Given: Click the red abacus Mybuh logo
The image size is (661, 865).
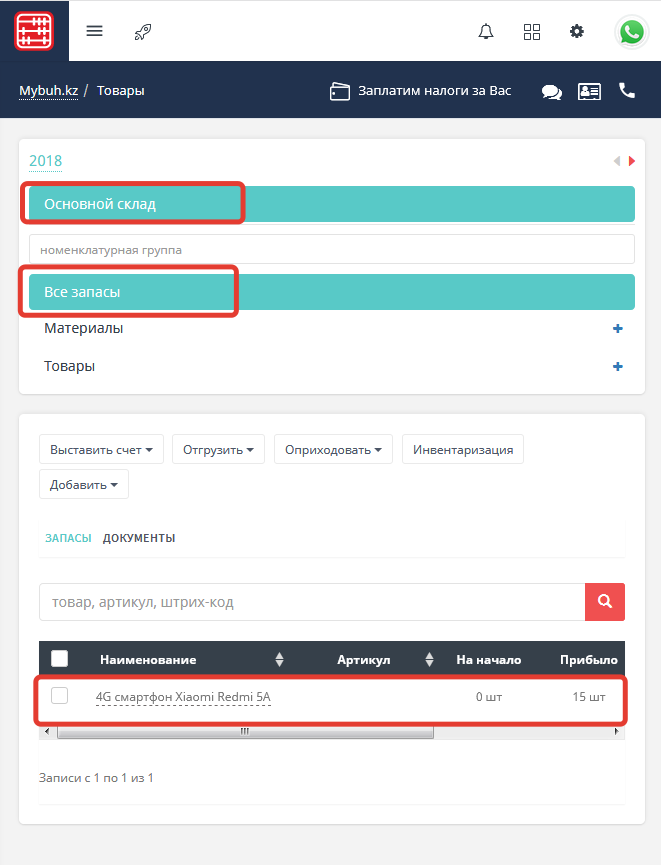Looking at the screenshot, I should pos(34,31).
